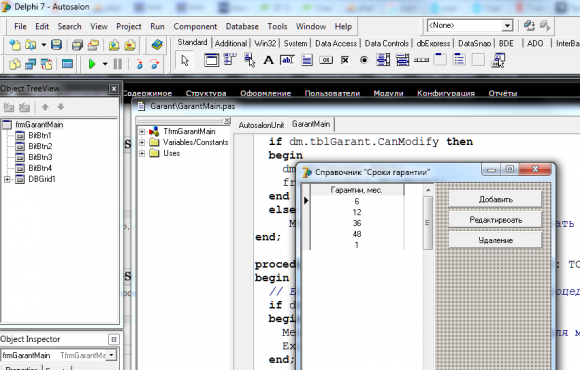Expand the TfrmGarantMain class node
The image size is (580, 370).
tap(142, 131)
